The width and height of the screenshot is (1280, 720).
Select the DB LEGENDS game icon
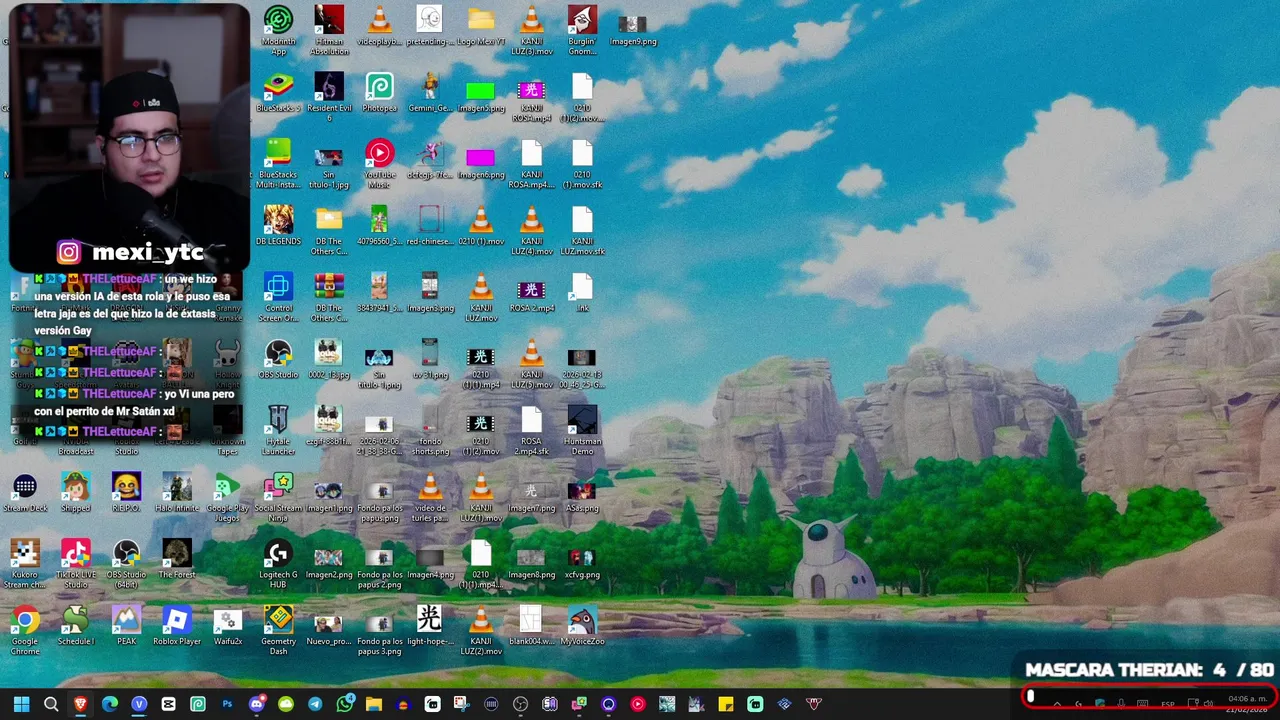[278, 225]
